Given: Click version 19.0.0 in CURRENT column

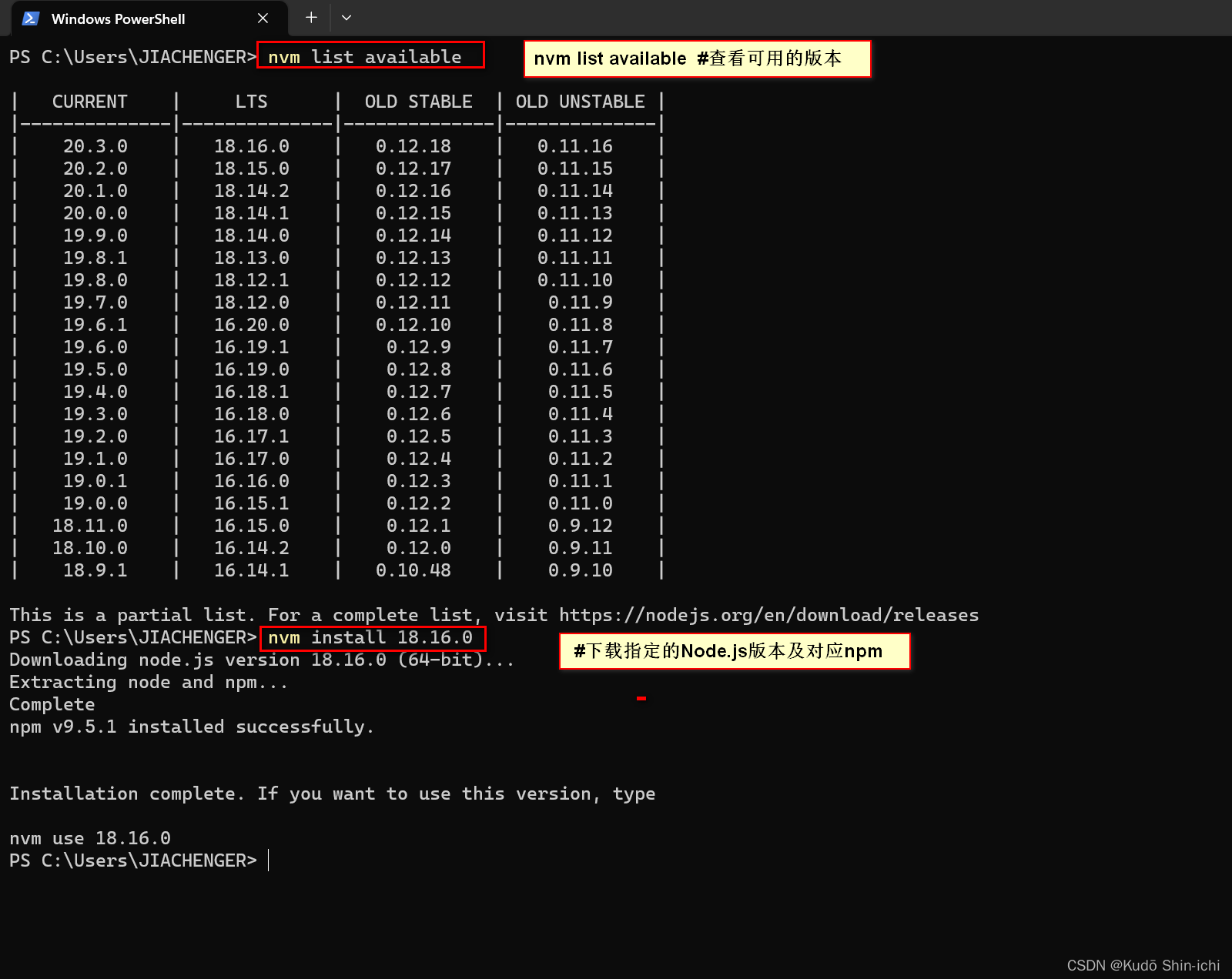Looking at the screenshot, I should point(95,503).
